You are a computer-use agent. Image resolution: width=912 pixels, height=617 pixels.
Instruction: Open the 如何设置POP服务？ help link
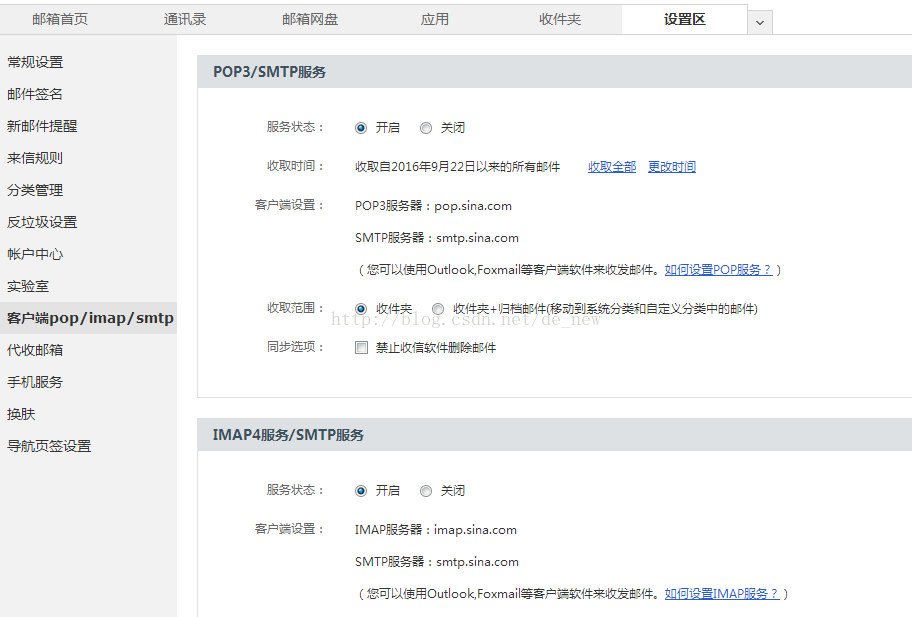pyautogui.click(x=718, y=270)
